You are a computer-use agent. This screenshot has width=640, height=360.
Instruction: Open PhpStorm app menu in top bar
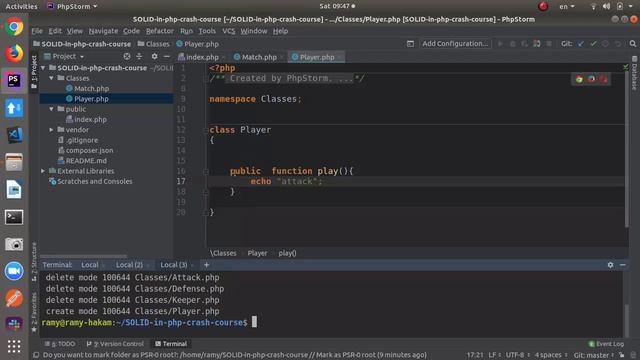click(73, 6)
